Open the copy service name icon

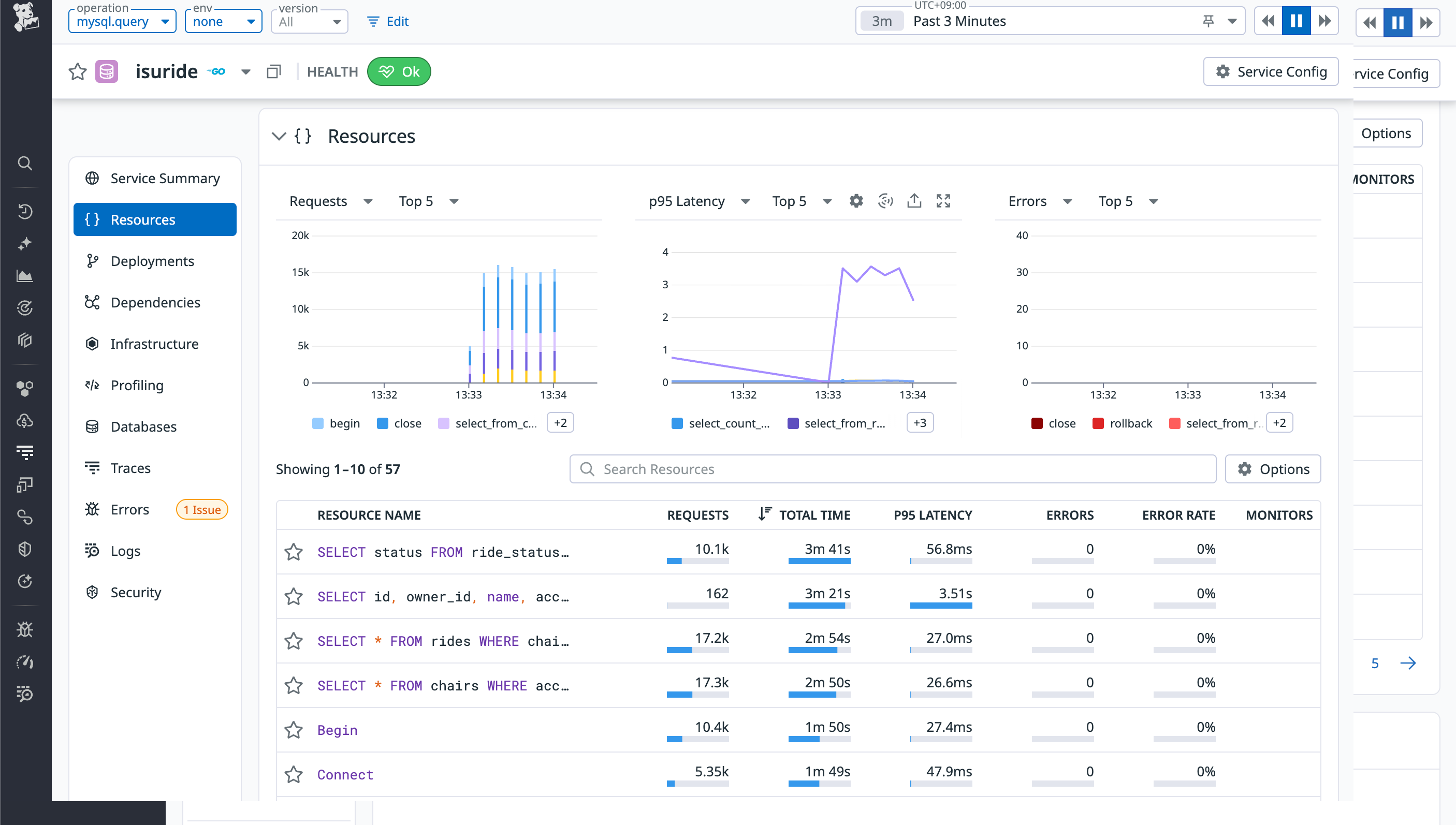coord(274,72)
